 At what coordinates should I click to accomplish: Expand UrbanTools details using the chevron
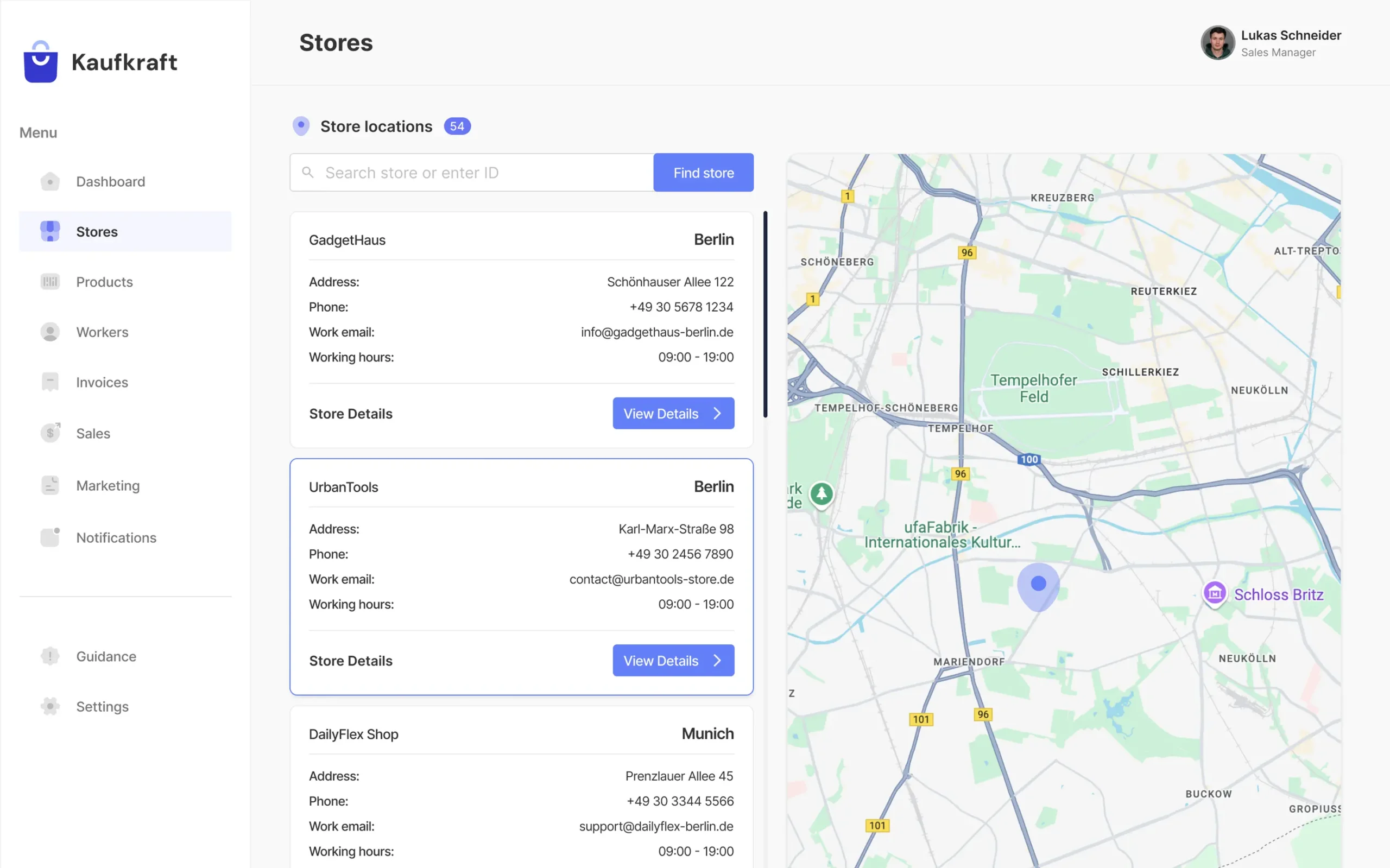click(717, 660)
